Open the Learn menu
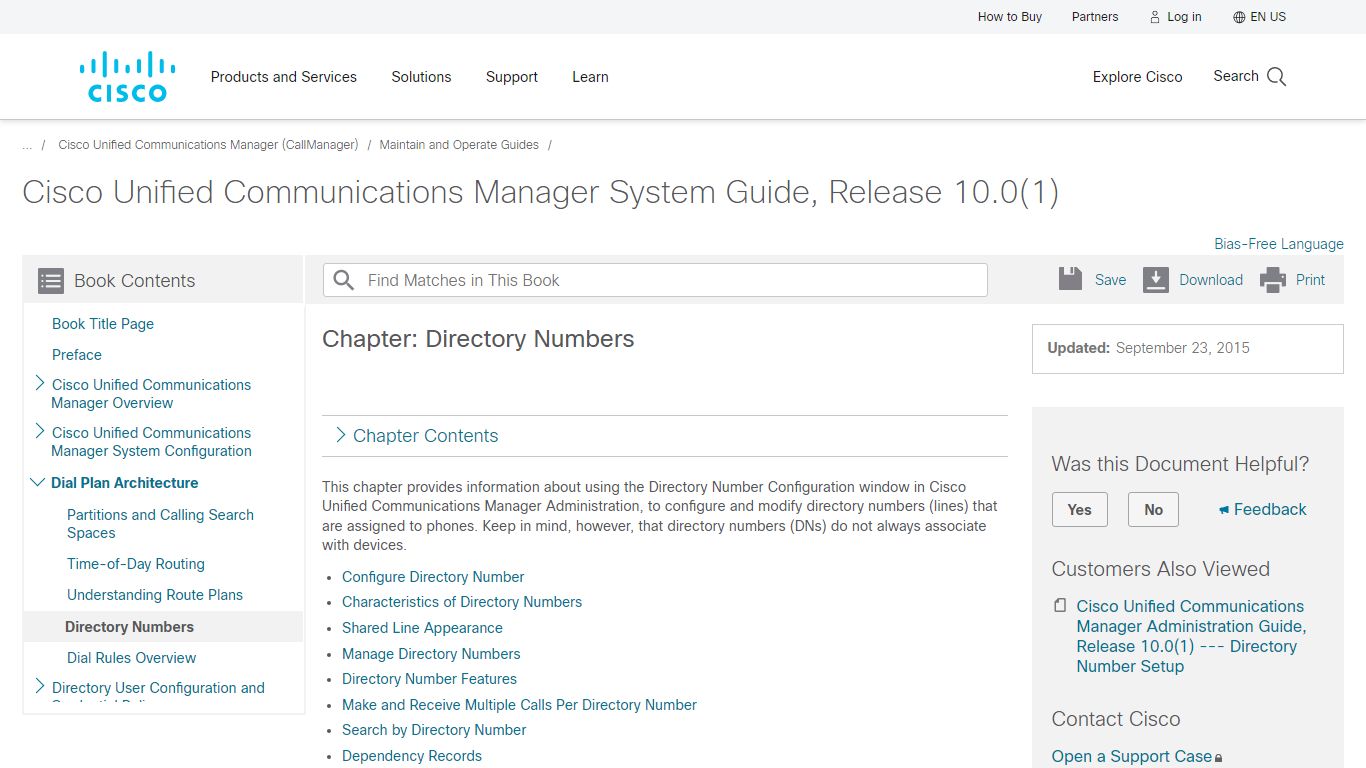The image size is (1366, 768). point(590,77)
